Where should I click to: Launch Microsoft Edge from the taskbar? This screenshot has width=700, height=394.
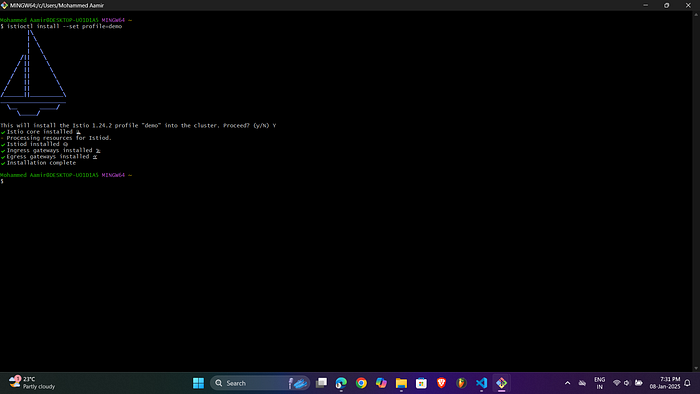341,383
